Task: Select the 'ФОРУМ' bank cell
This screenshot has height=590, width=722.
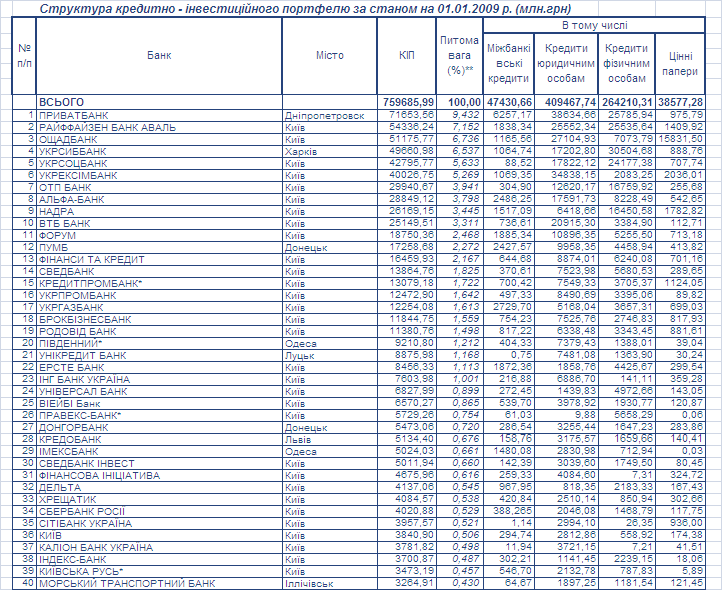Action: pos(159,235)
